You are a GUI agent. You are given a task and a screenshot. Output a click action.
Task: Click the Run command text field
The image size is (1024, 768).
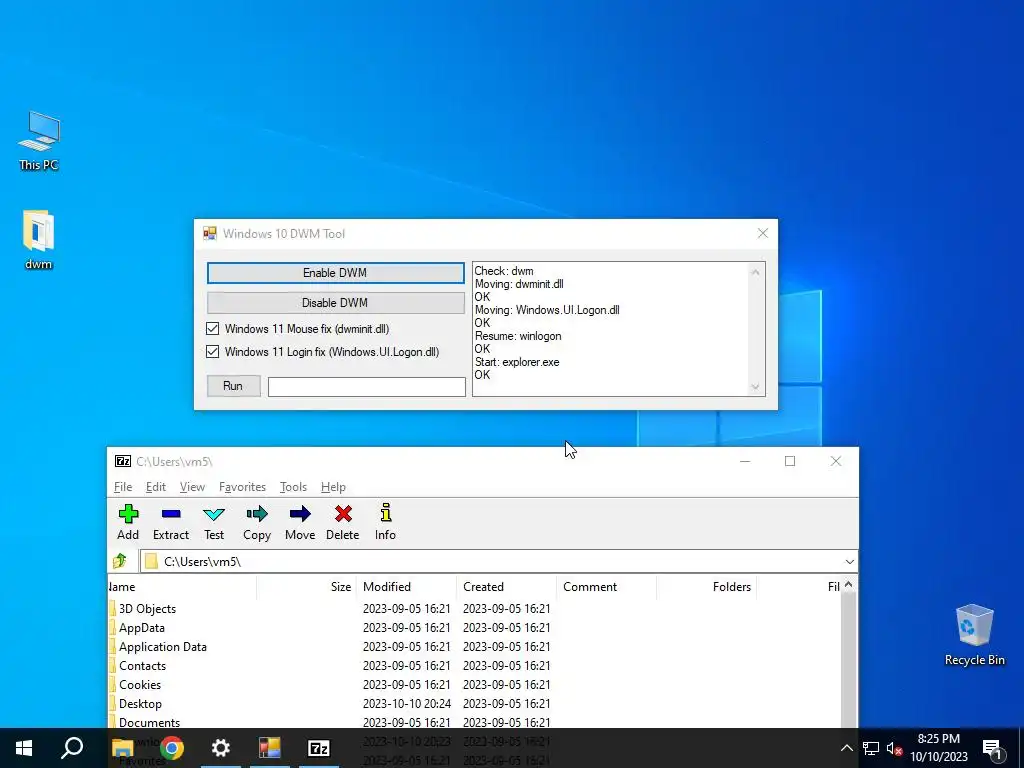[366, 387]
